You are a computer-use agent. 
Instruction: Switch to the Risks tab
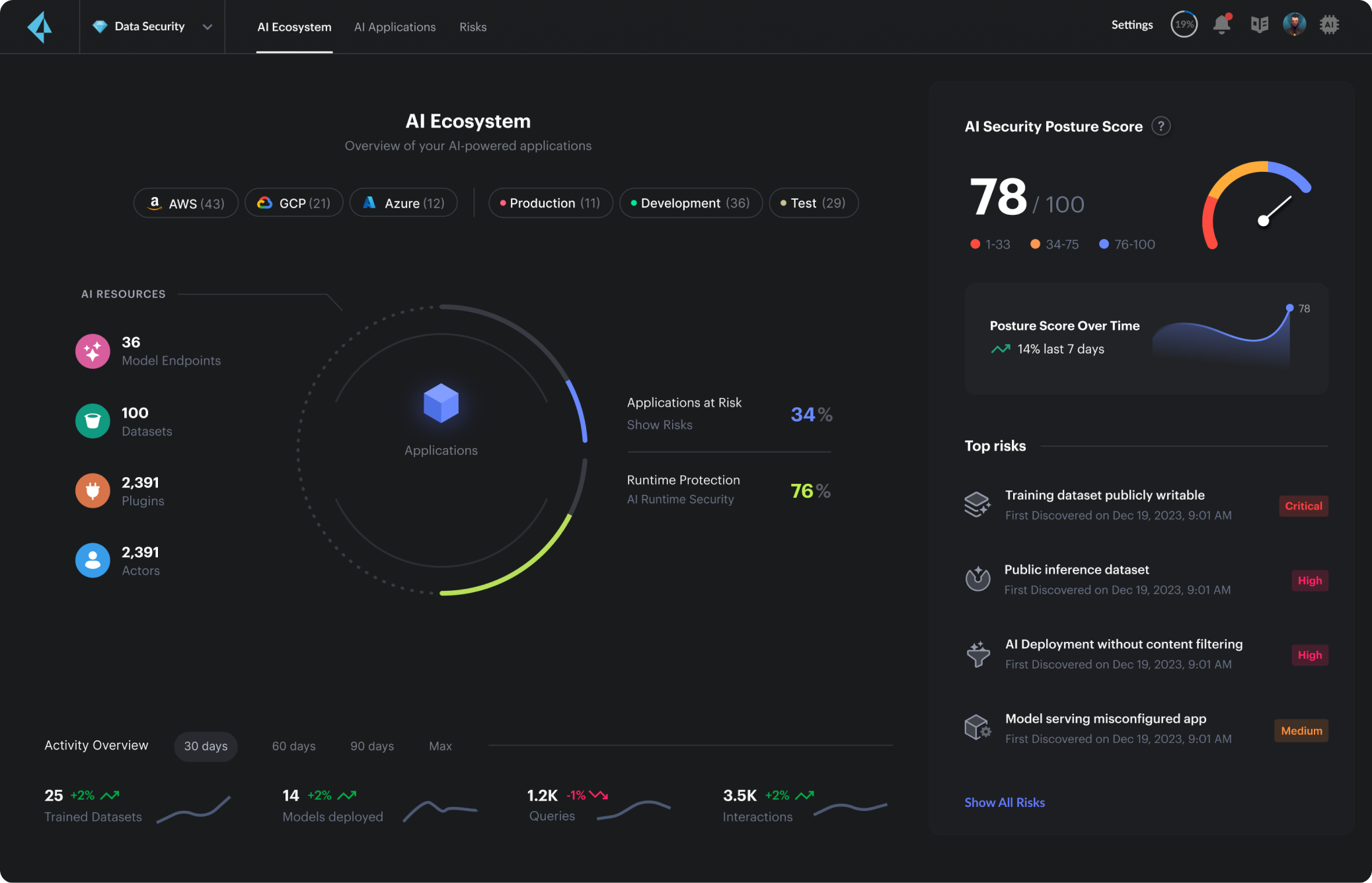473,27
